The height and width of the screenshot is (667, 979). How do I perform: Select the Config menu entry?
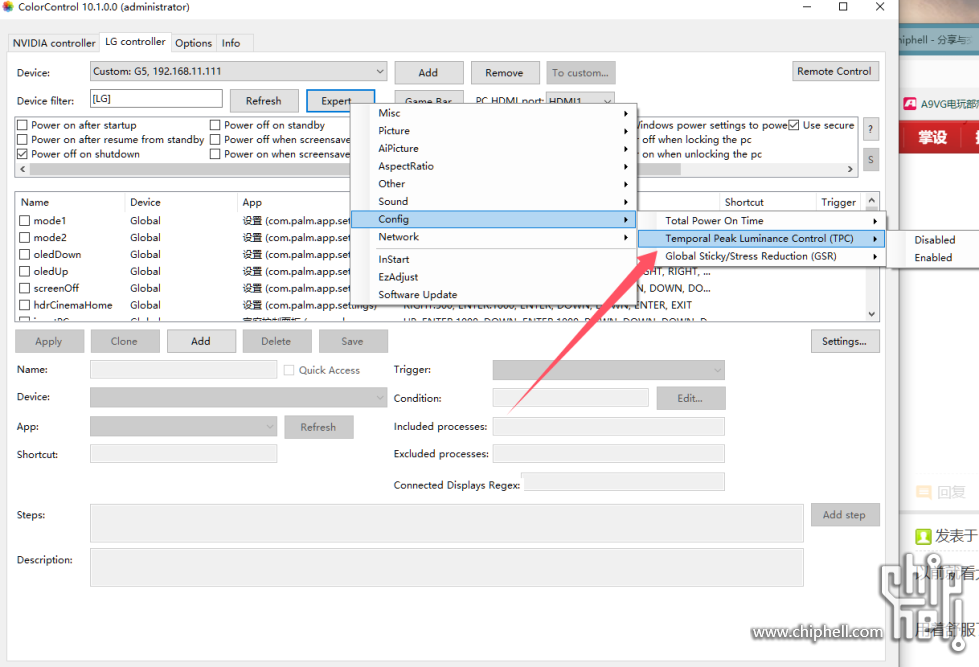pos(493,219)
